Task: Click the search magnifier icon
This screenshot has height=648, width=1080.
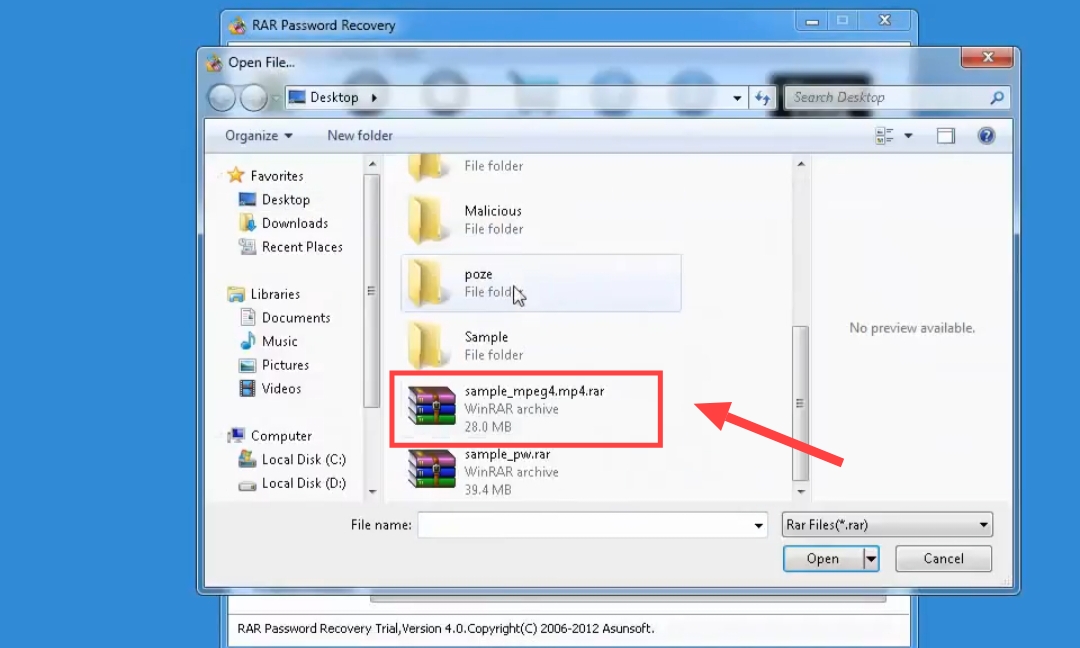Action: 996,98
